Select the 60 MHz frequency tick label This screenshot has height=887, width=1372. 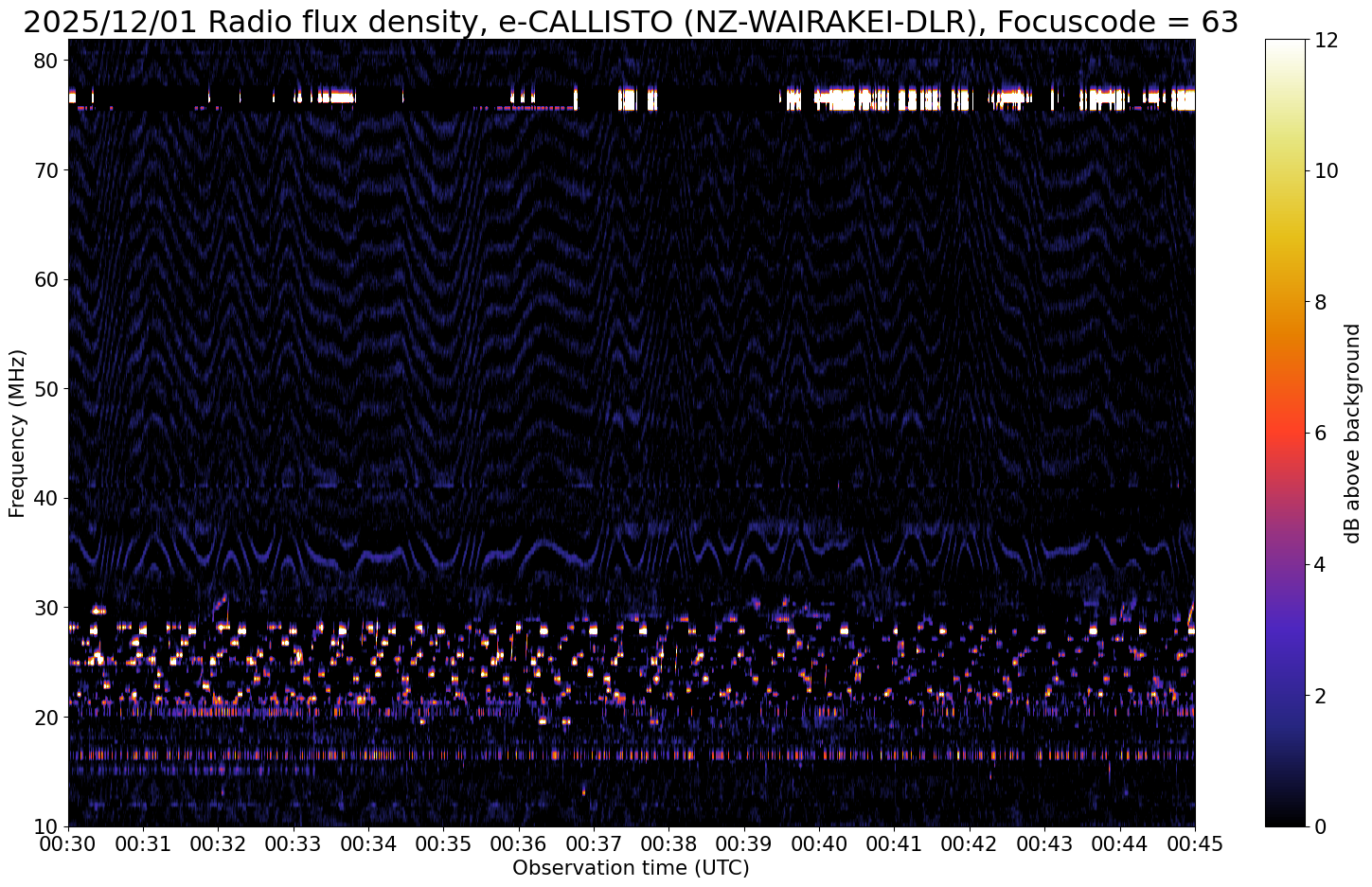coord(47,279)
